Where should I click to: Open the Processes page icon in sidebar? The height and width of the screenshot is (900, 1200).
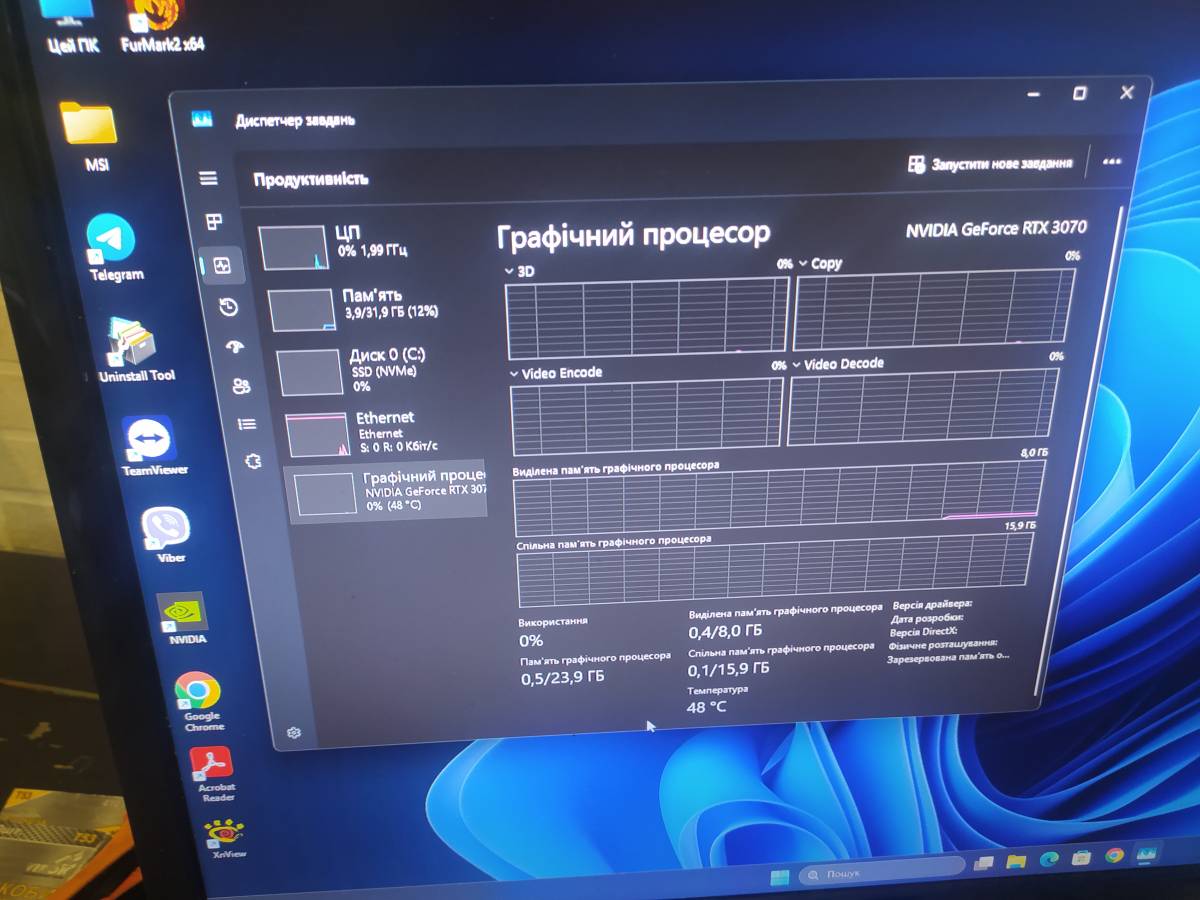(x=213, y=222)
